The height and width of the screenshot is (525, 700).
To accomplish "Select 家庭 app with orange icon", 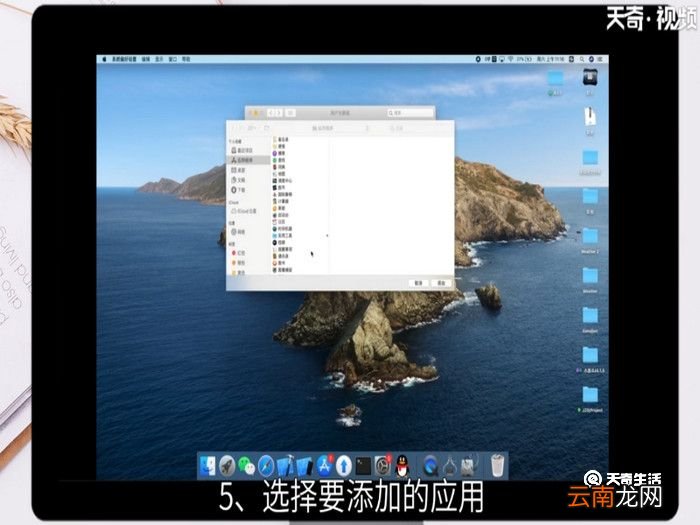I will coord(279,208).
